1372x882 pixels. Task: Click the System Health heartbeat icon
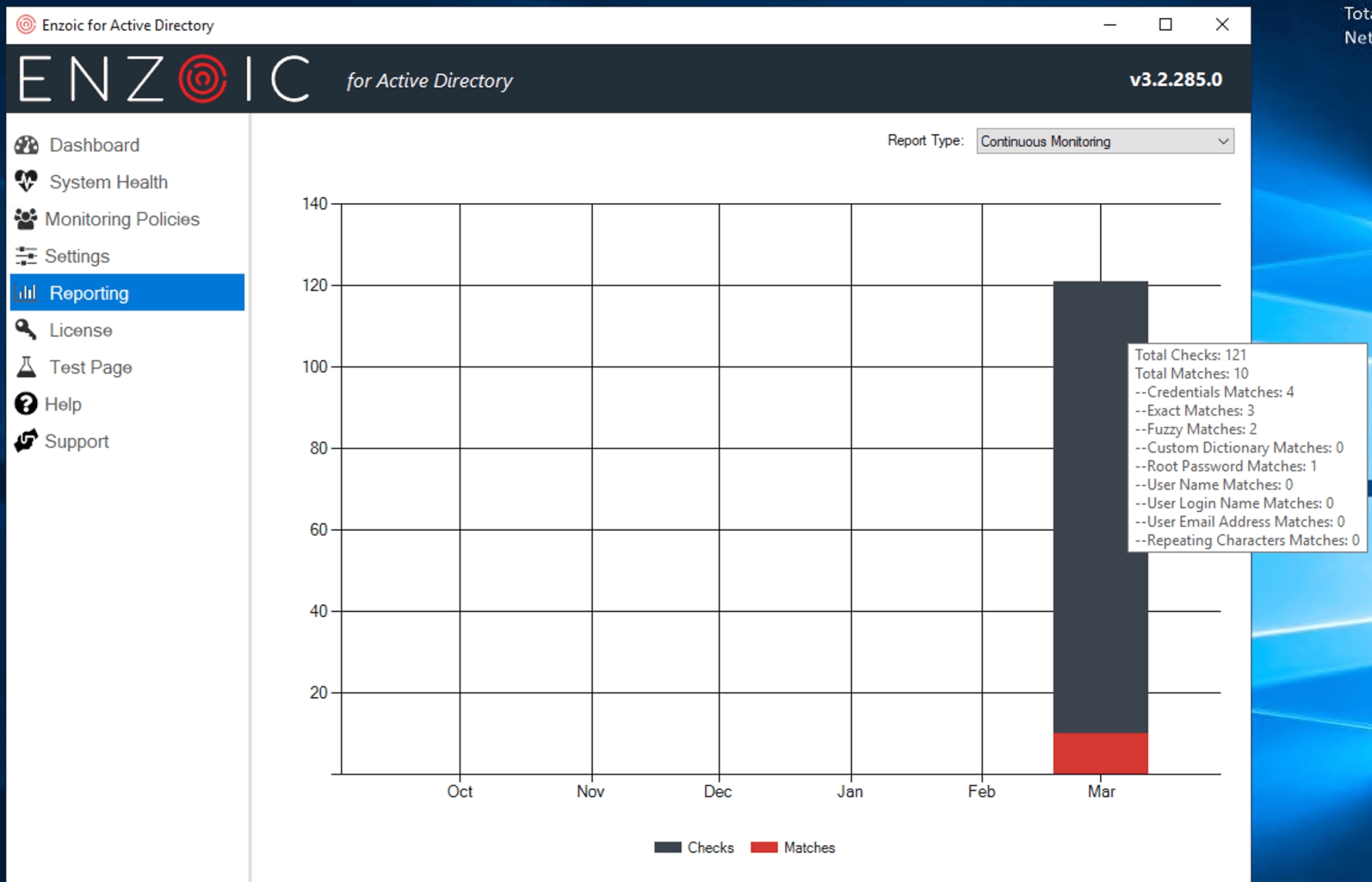tap(26, 181)
